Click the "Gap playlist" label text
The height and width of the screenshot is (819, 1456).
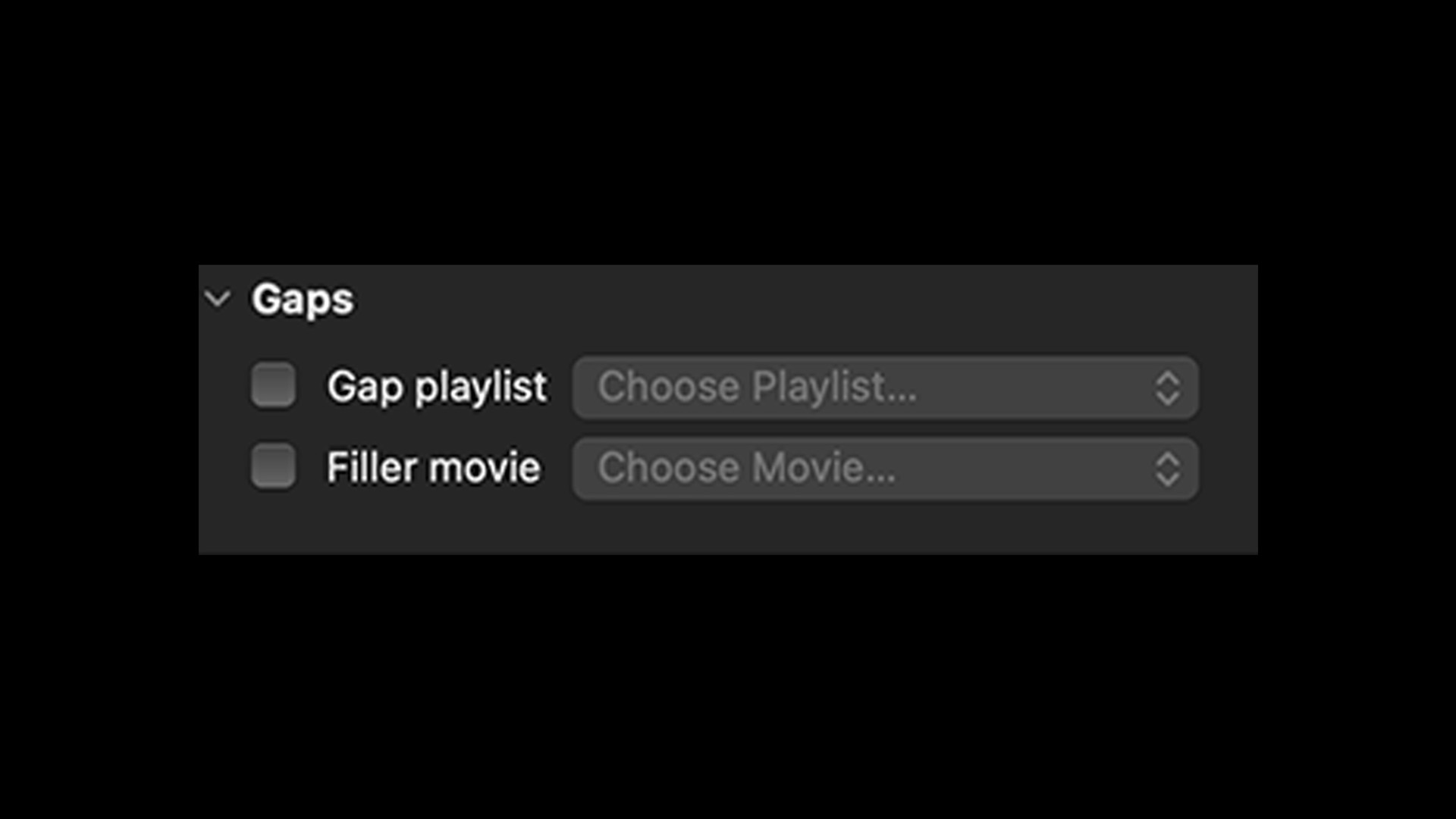click(437, 387)
